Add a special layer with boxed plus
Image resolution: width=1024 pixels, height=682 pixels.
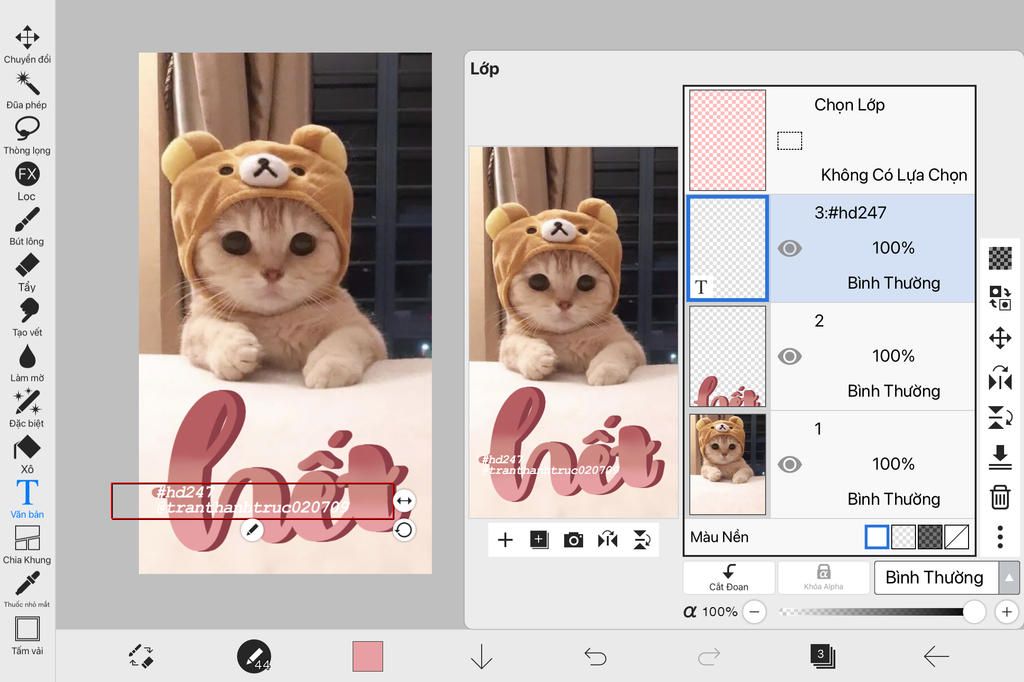(539, 540)
